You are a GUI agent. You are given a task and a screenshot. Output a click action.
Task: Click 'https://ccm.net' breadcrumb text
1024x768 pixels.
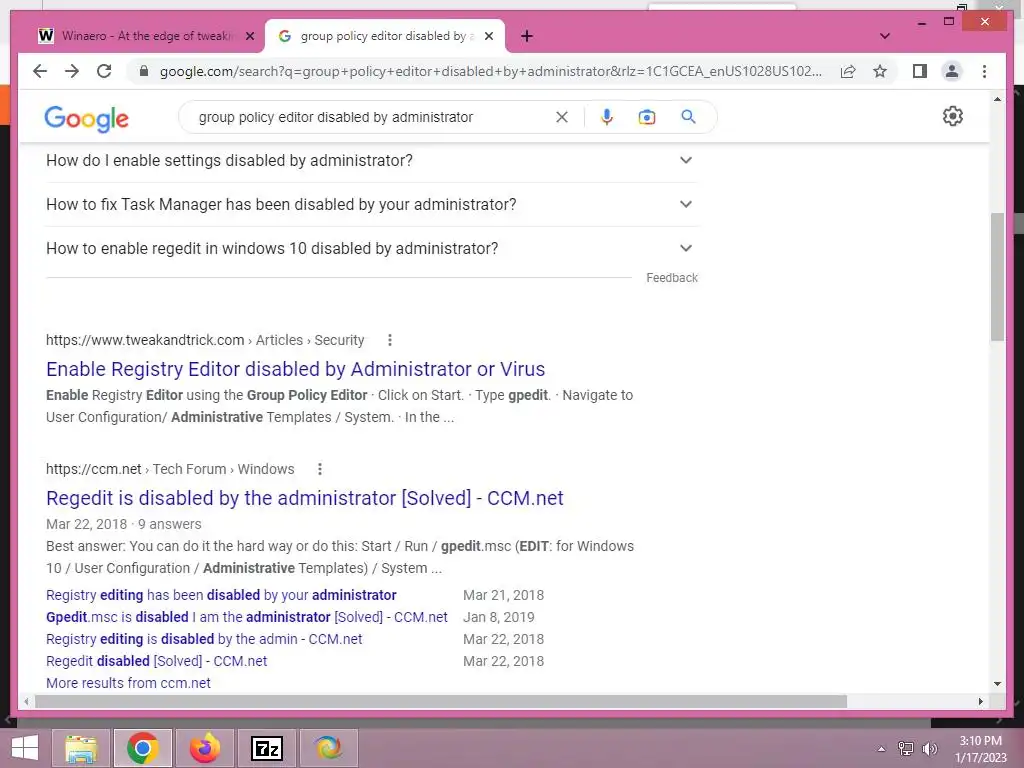point(93,469)
